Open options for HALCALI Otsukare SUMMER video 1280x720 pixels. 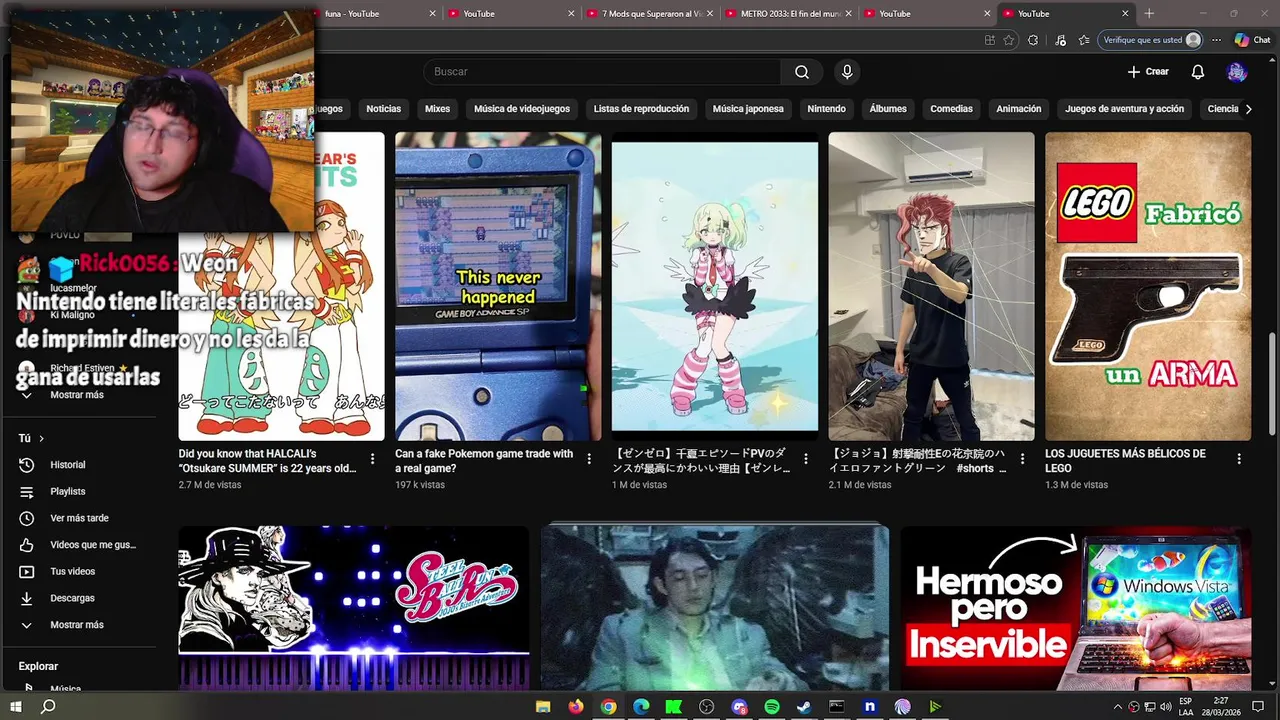pos(373,459)
